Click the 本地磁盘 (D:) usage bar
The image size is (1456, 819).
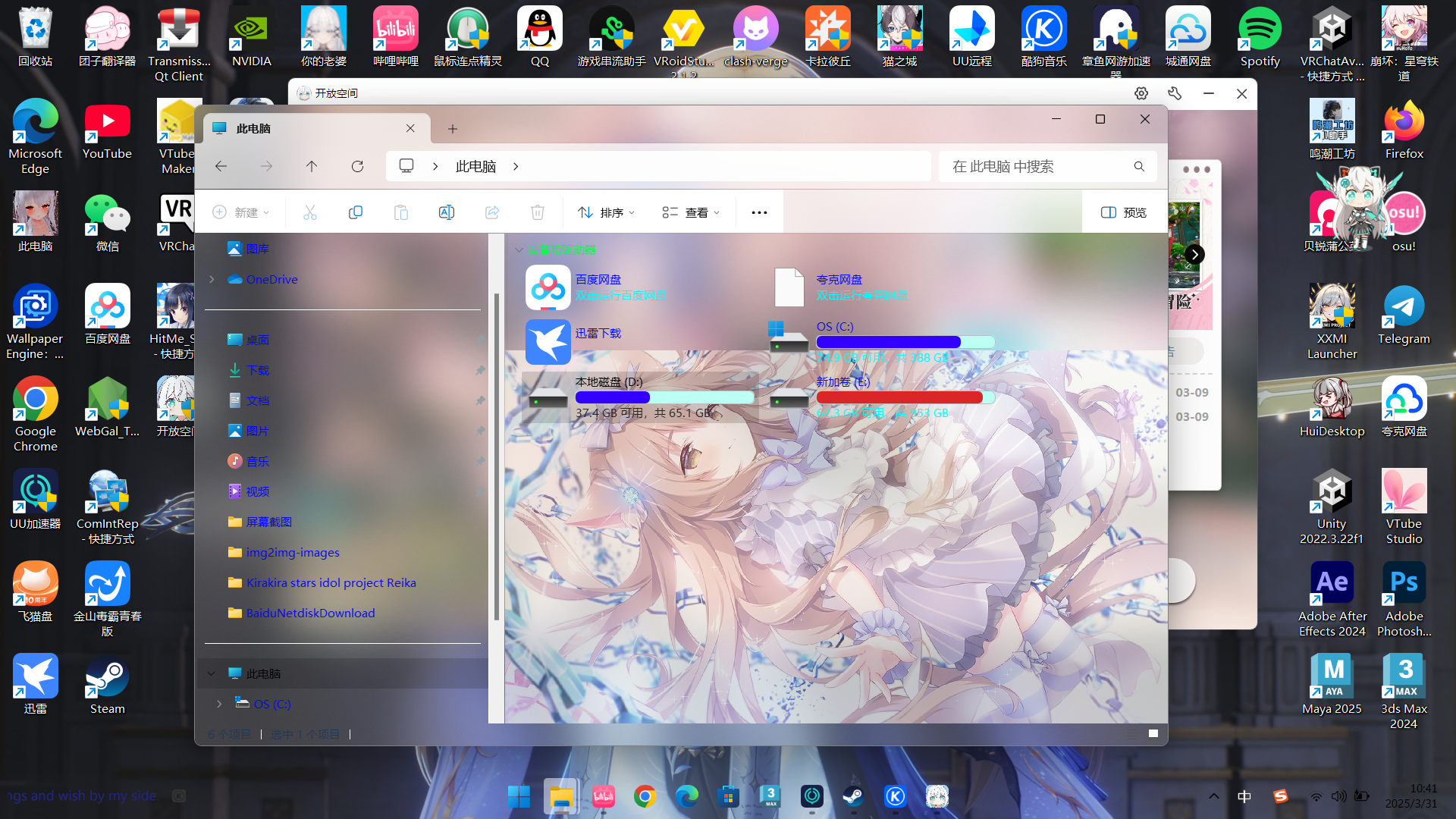tap(664, 397)
